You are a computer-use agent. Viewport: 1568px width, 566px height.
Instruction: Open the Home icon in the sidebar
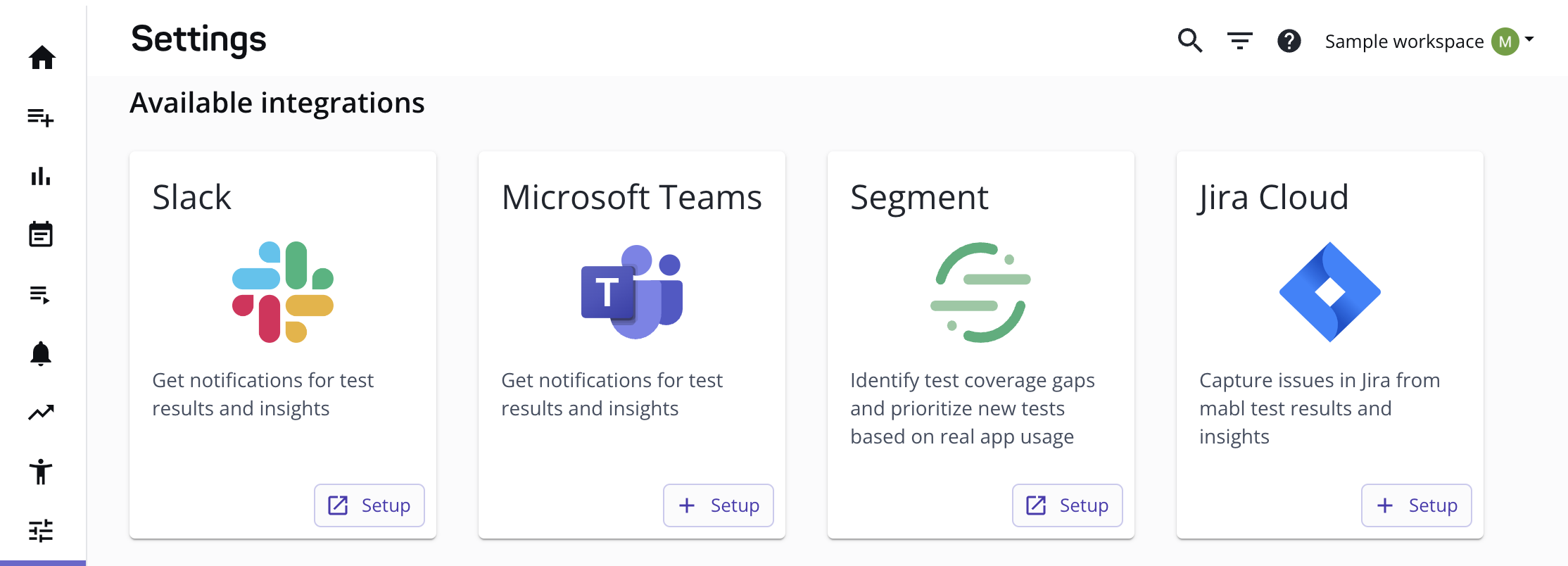point(42,58)
